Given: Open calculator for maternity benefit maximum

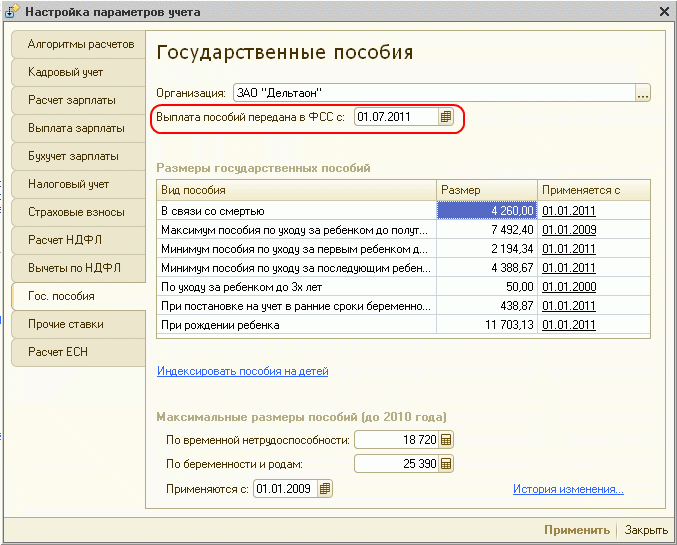Looking at the screenshot, I should [446, 464].
